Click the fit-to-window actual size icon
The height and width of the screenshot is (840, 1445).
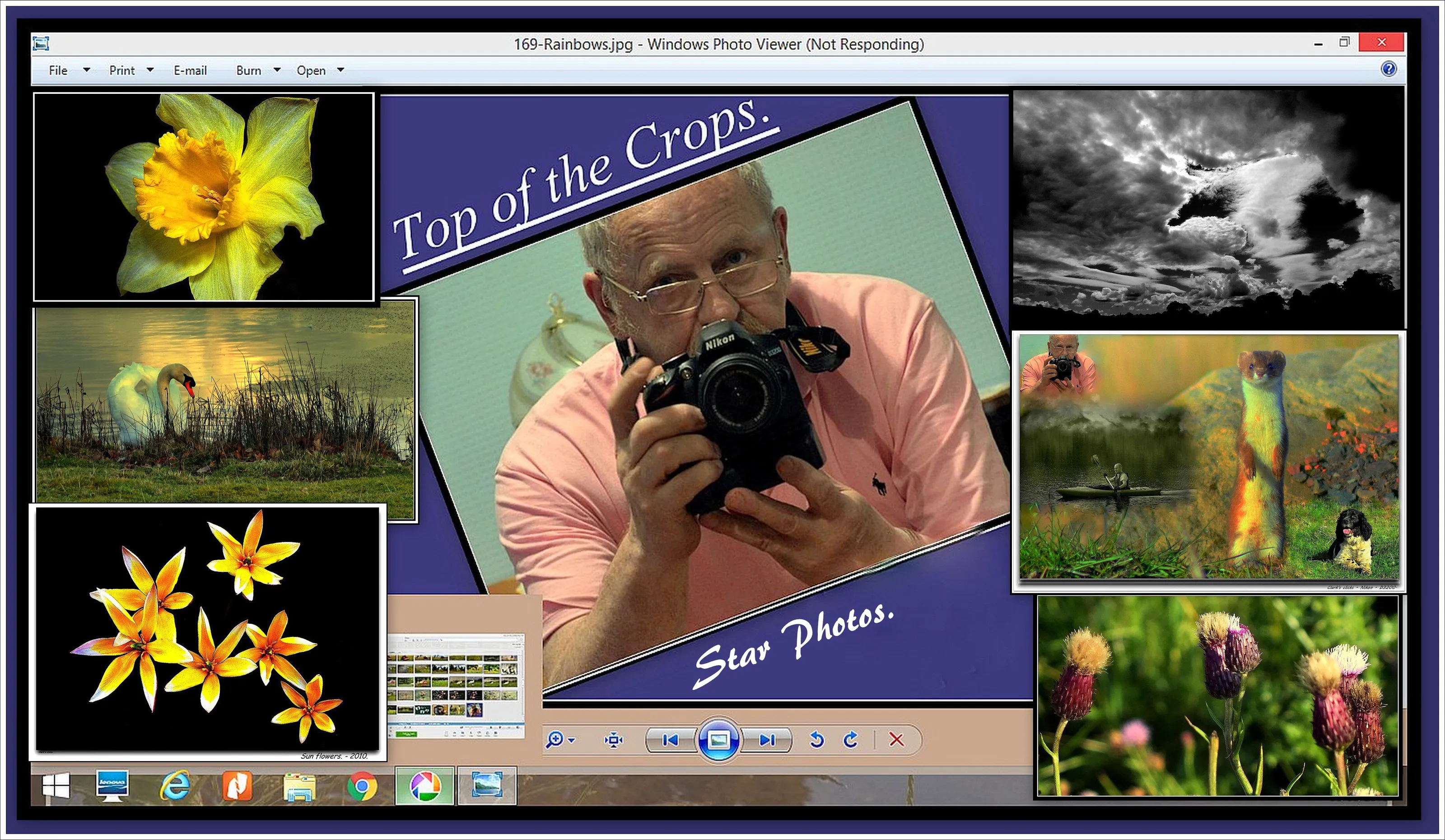coord(614,740)
